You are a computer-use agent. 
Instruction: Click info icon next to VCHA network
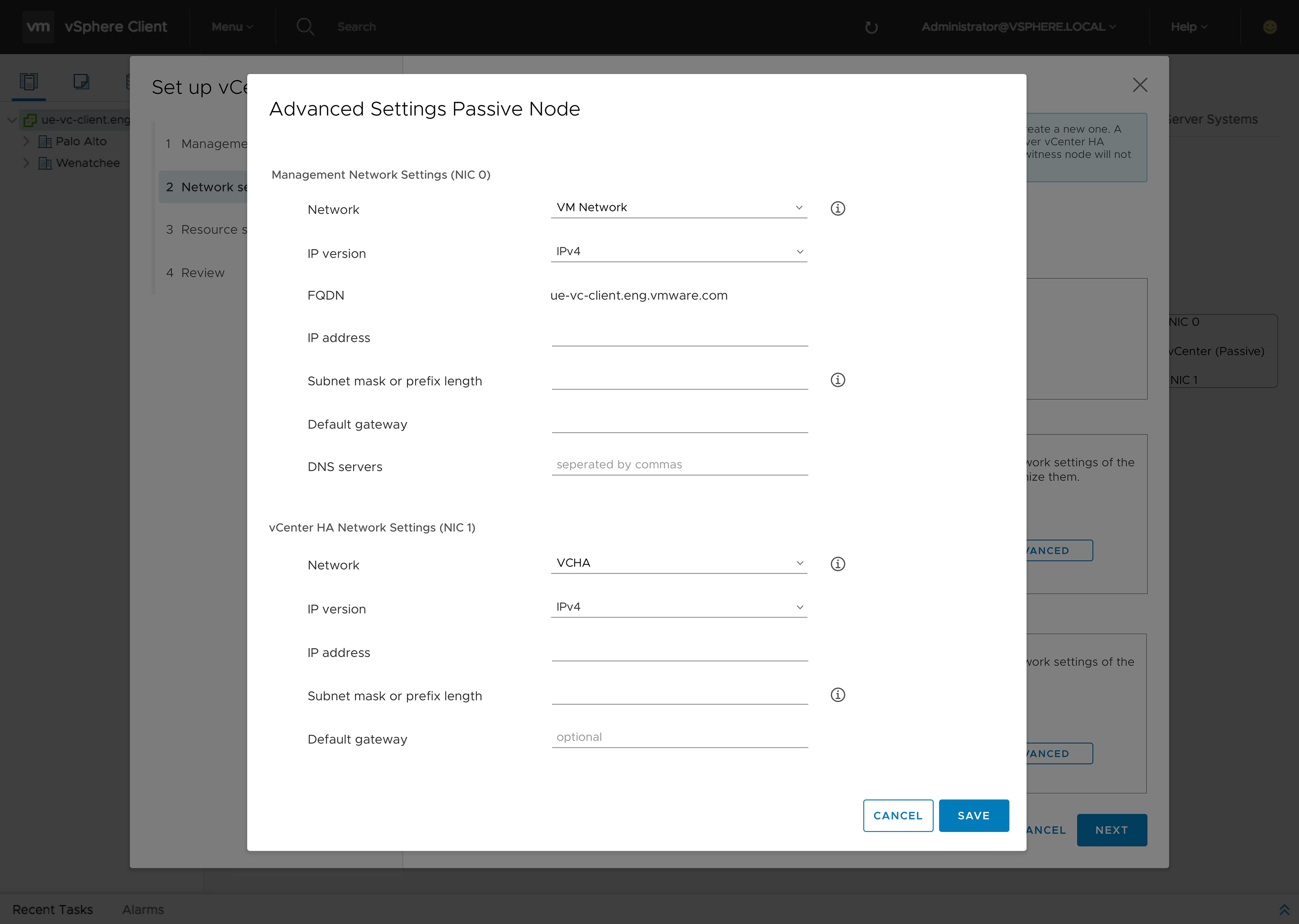pyautogui.click(x=837, y=564)
